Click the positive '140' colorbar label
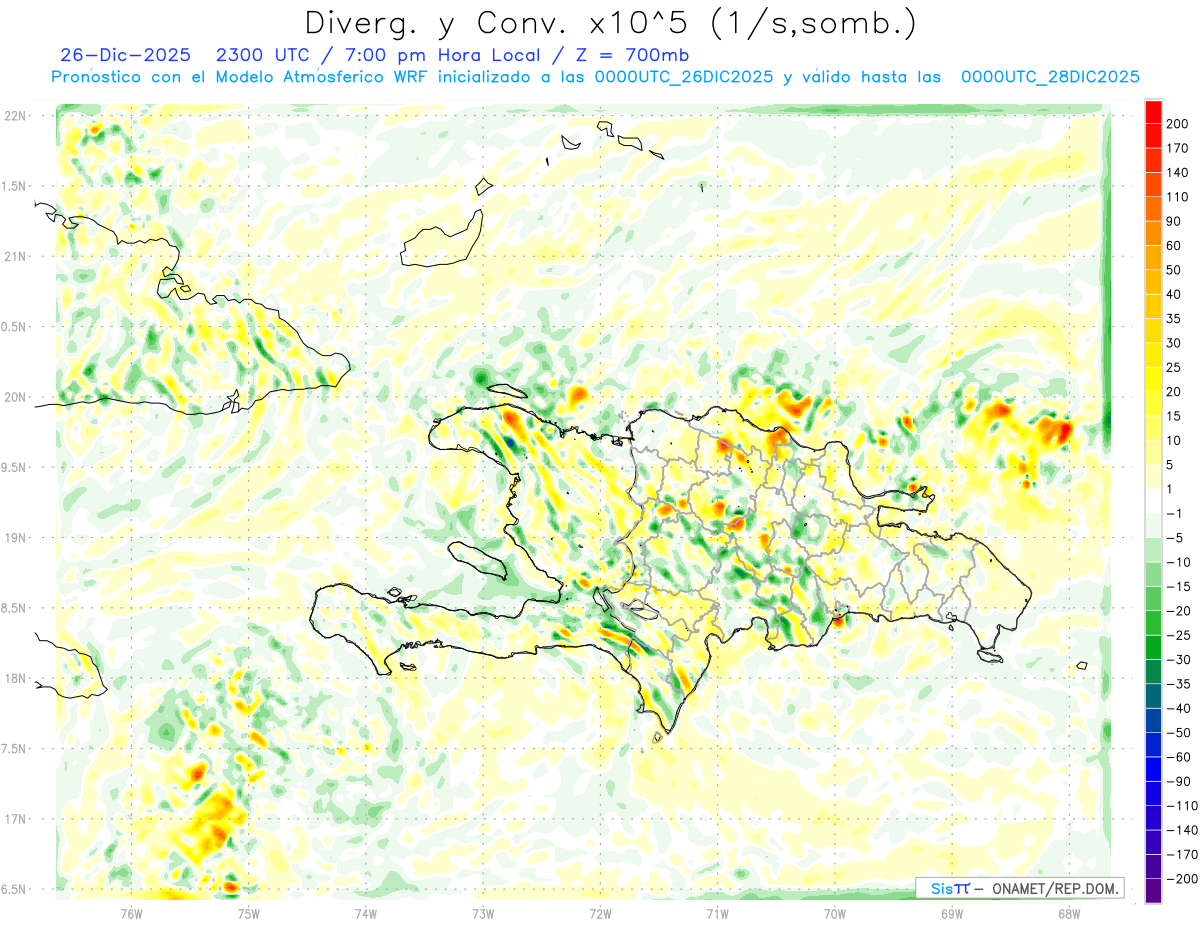The height and width of the screenshot is (927, 1200). point(1178,173)
